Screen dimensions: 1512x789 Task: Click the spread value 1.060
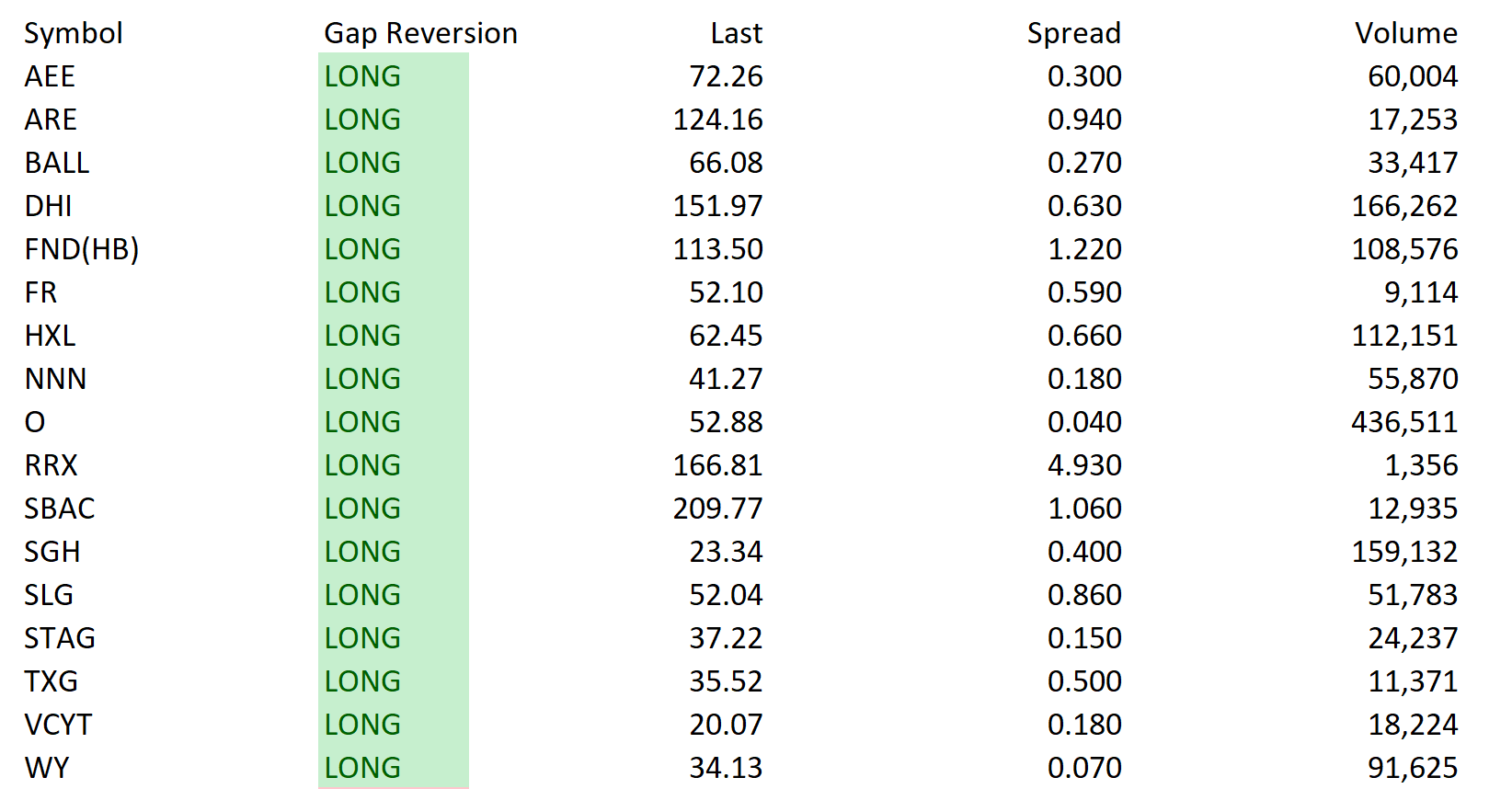1084,509
